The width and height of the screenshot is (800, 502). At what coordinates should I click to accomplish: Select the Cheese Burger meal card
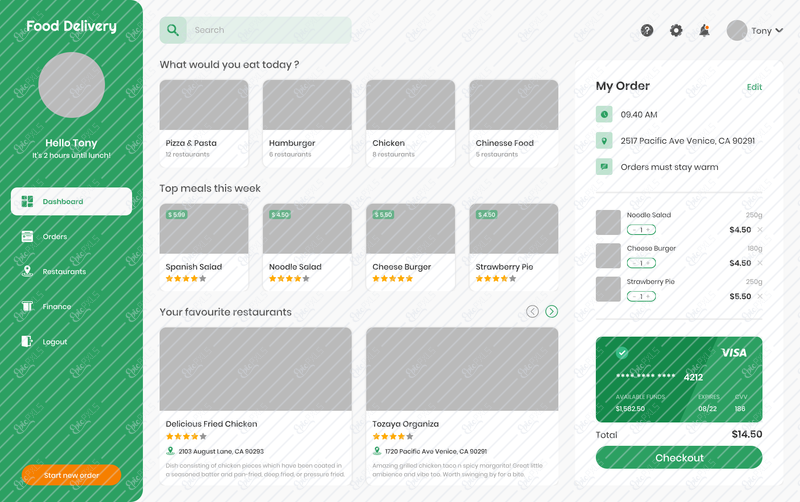(410, 247)
